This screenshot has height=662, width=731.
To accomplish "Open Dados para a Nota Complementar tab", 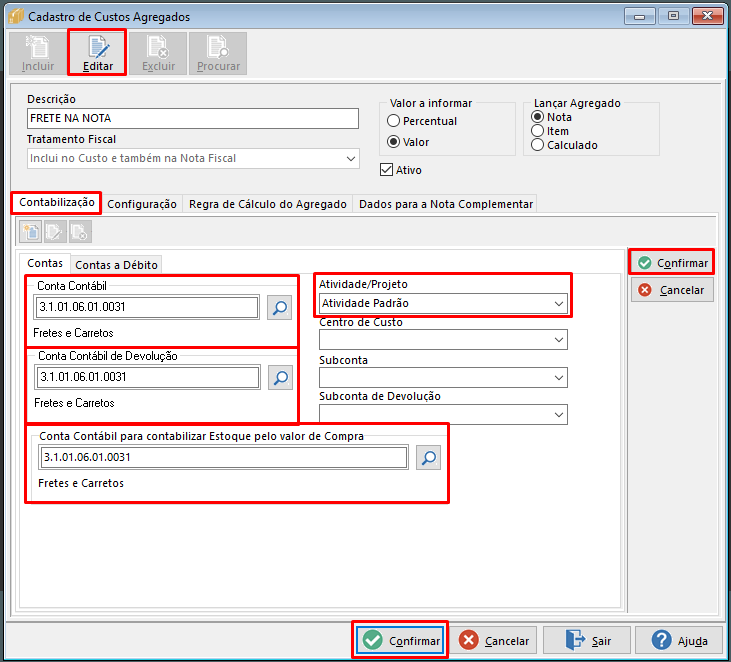I will 446,204.
